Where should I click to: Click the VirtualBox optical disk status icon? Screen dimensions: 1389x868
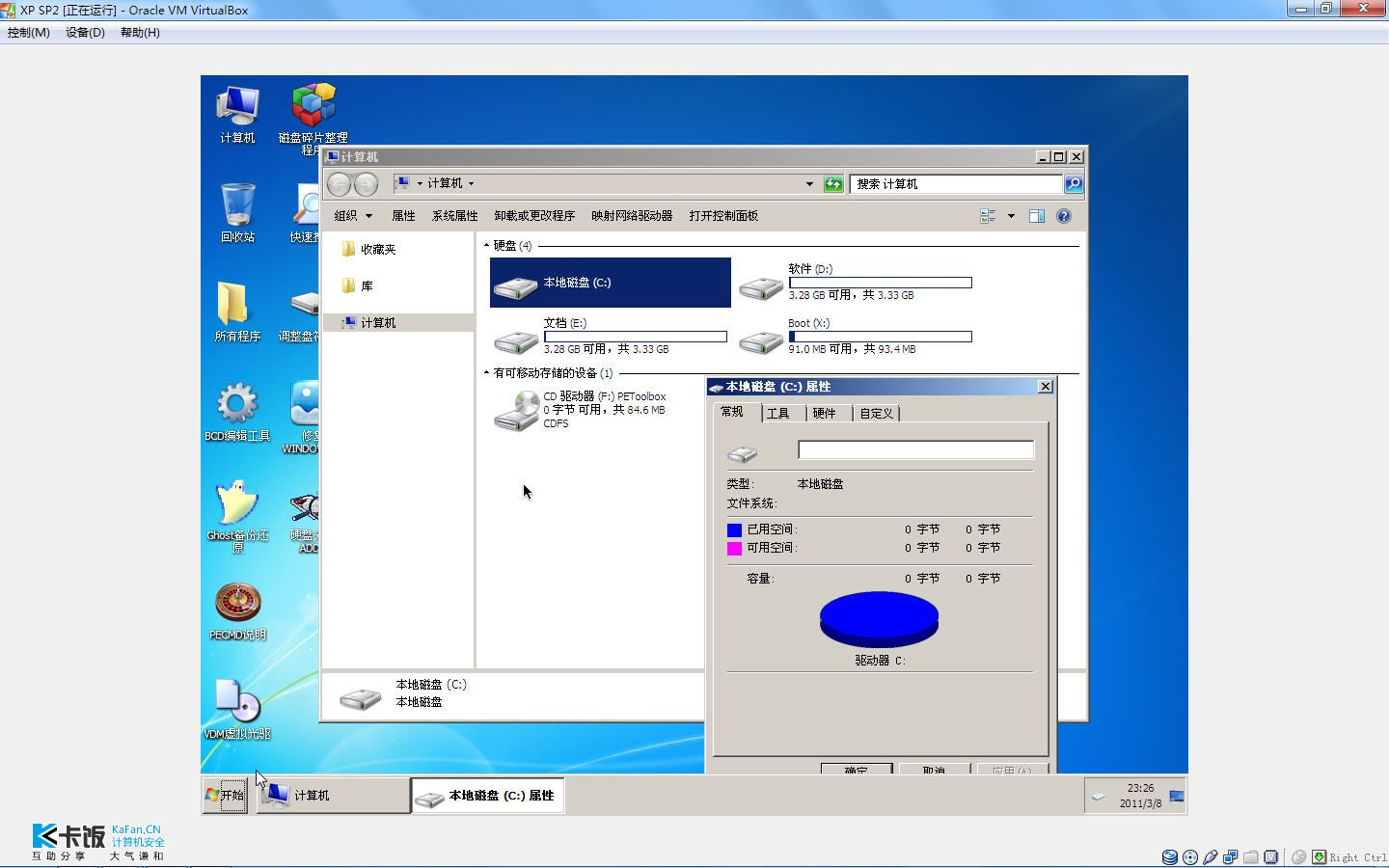click(1190, 856)
